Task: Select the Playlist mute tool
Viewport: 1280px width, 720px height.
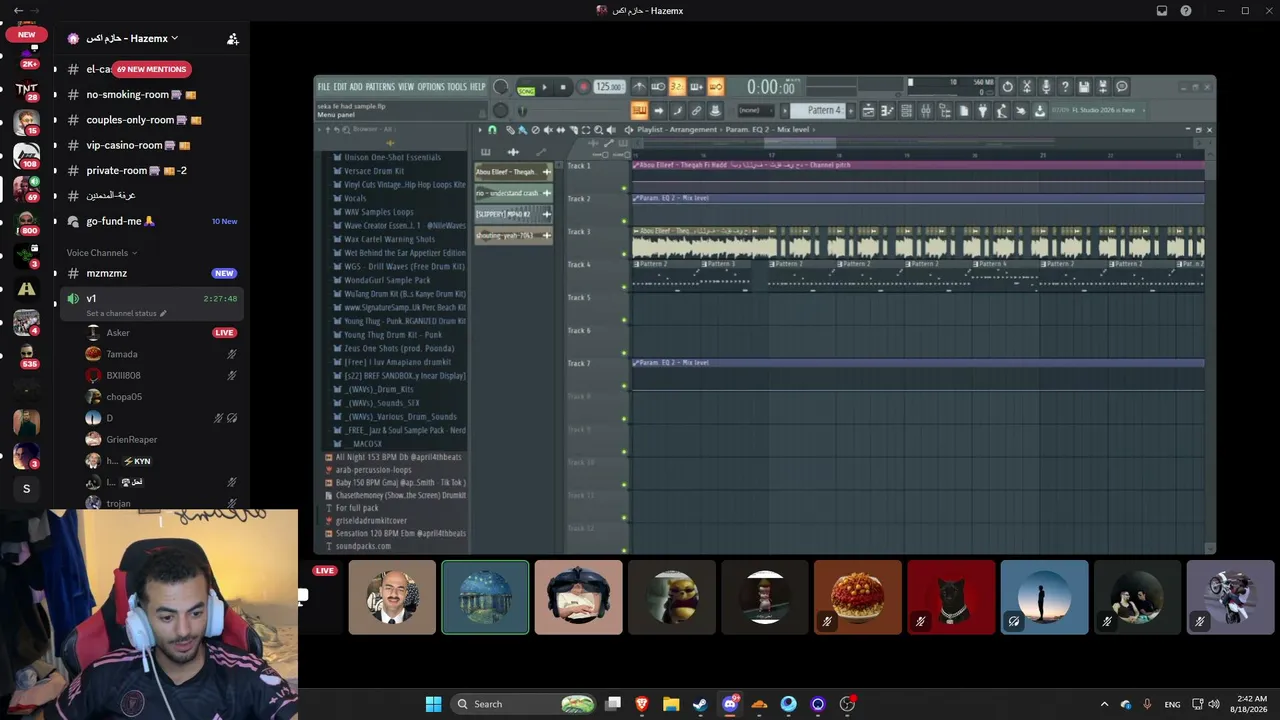Action: (548, 130)
